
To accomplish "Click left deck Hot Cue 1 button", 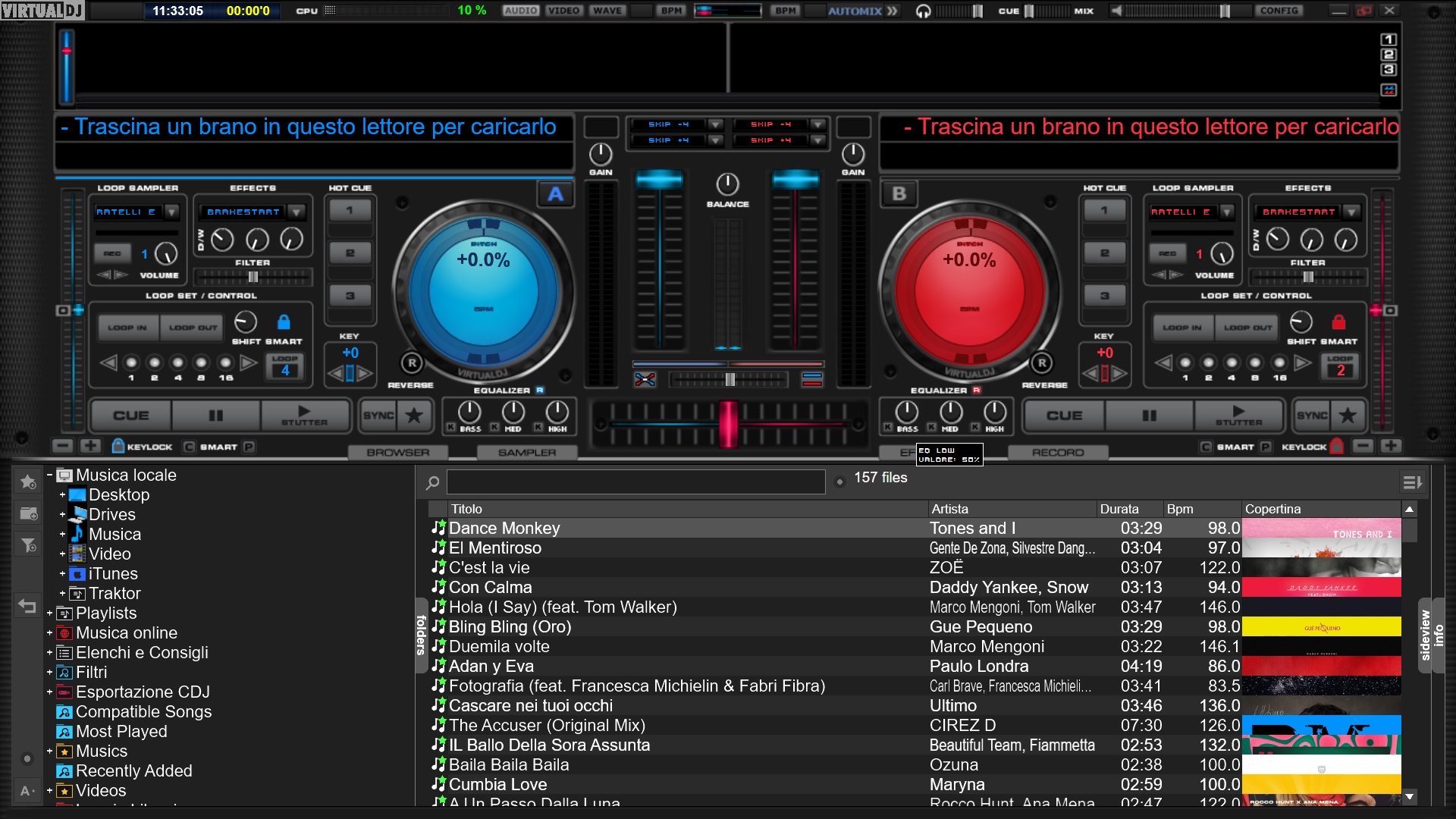I will click(x=350, y=210).
